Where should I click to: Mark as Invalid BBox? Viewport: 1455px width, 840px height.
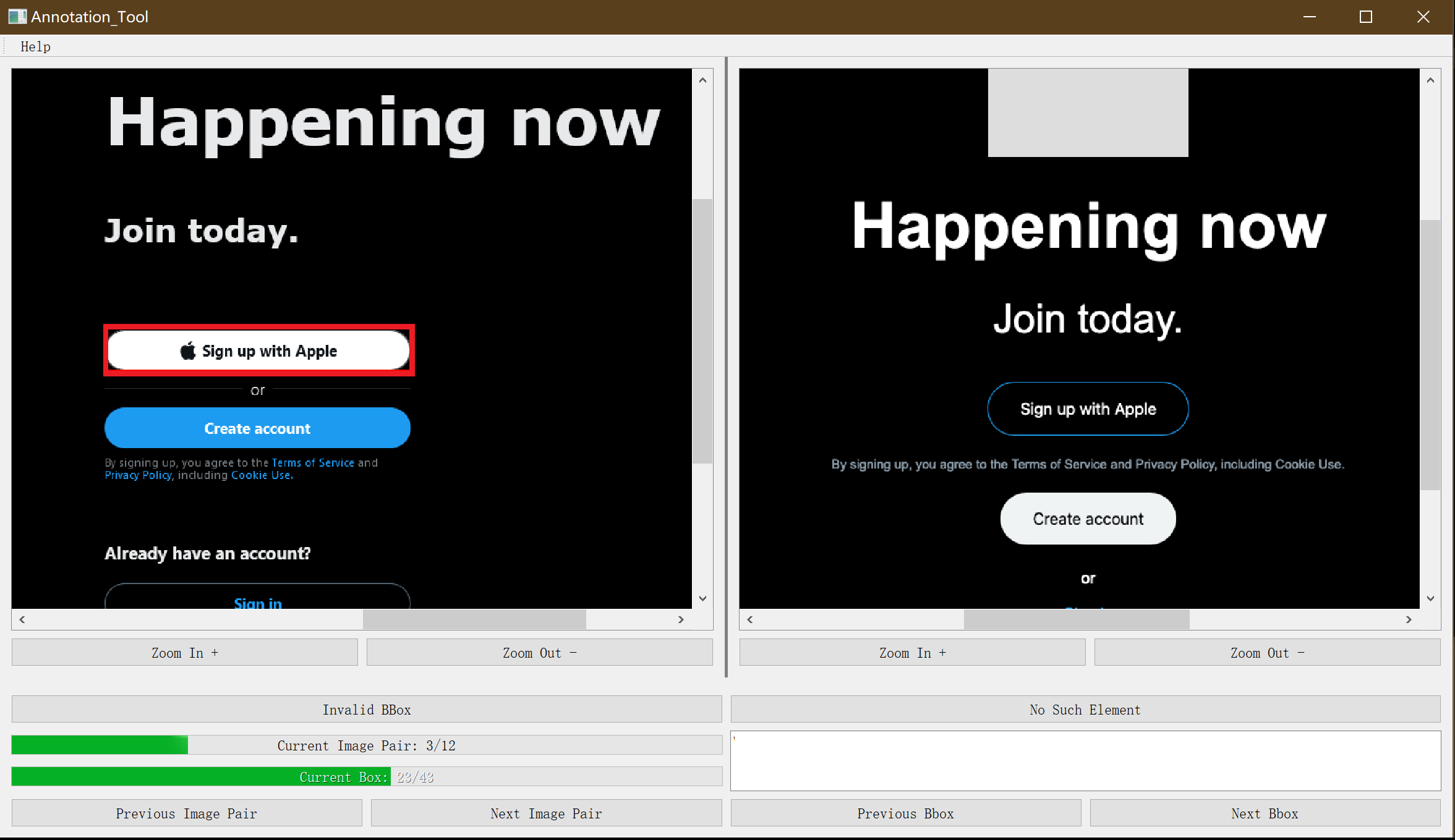(366, 710)
